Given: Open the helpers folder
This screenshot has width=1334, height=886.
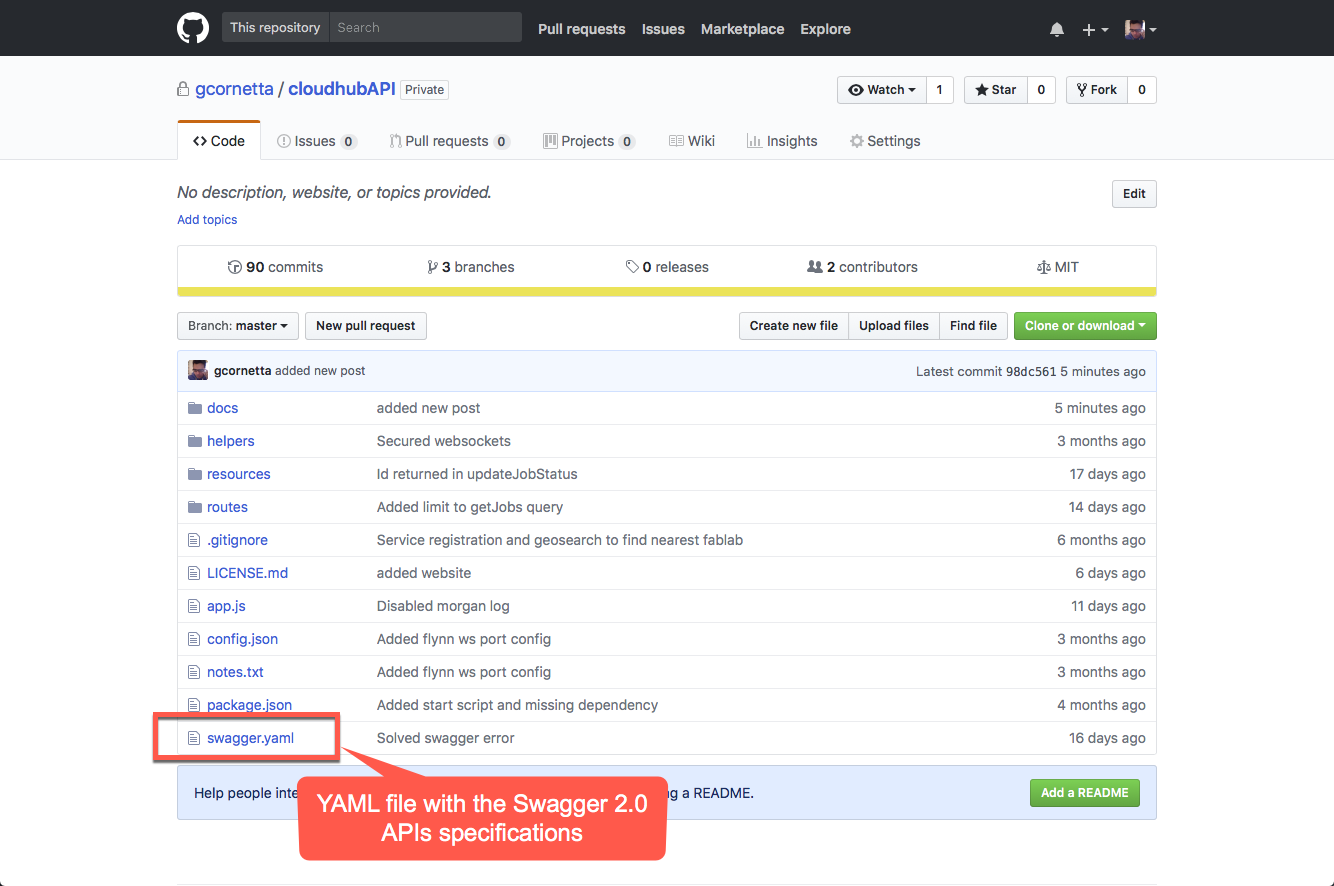Looking at the screenshot, I should [231, 441].
